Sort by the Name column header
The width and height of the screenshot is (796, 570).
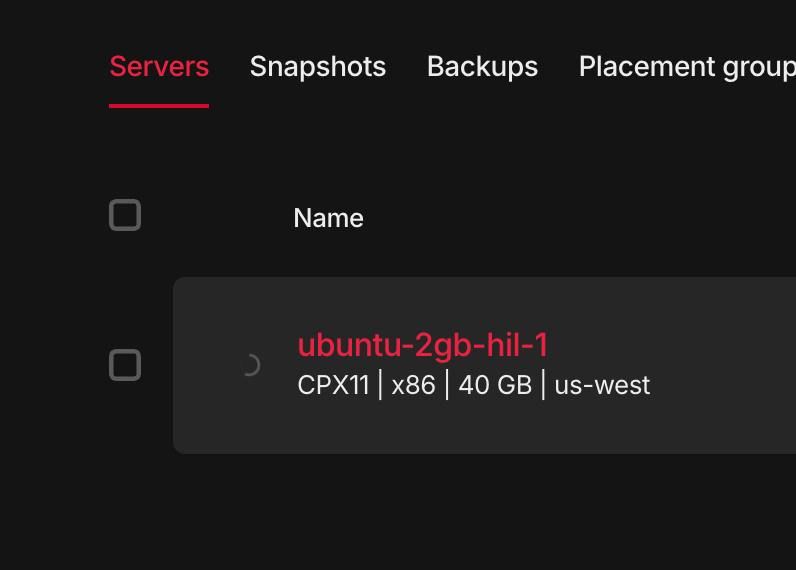(328, 218)
